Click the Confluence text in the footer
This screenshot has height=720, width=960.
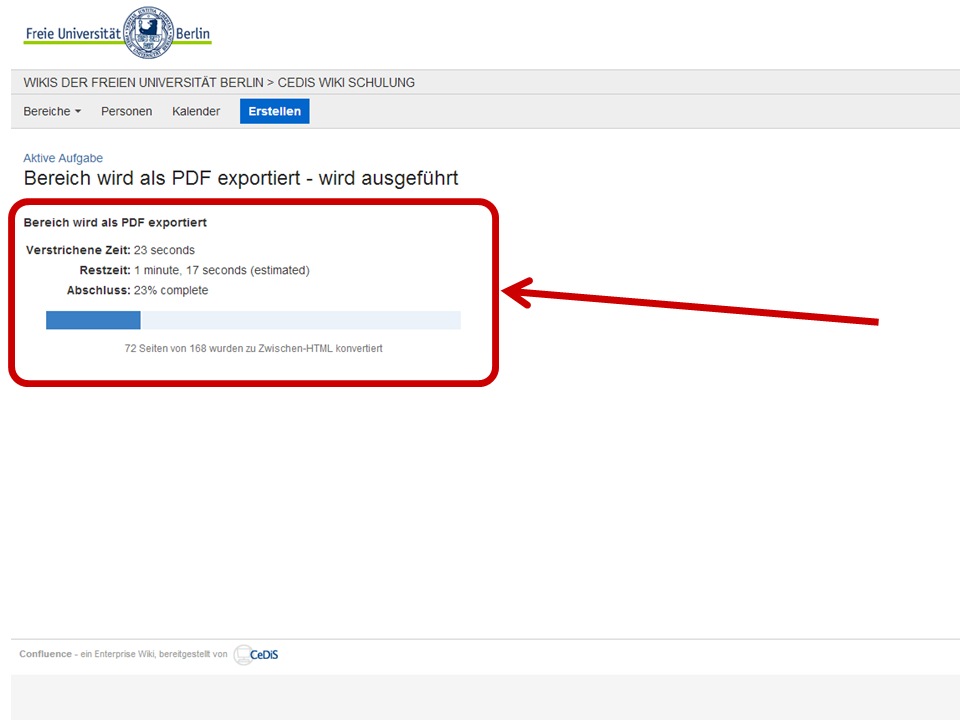pyautogui.click(x=45, y=654)
